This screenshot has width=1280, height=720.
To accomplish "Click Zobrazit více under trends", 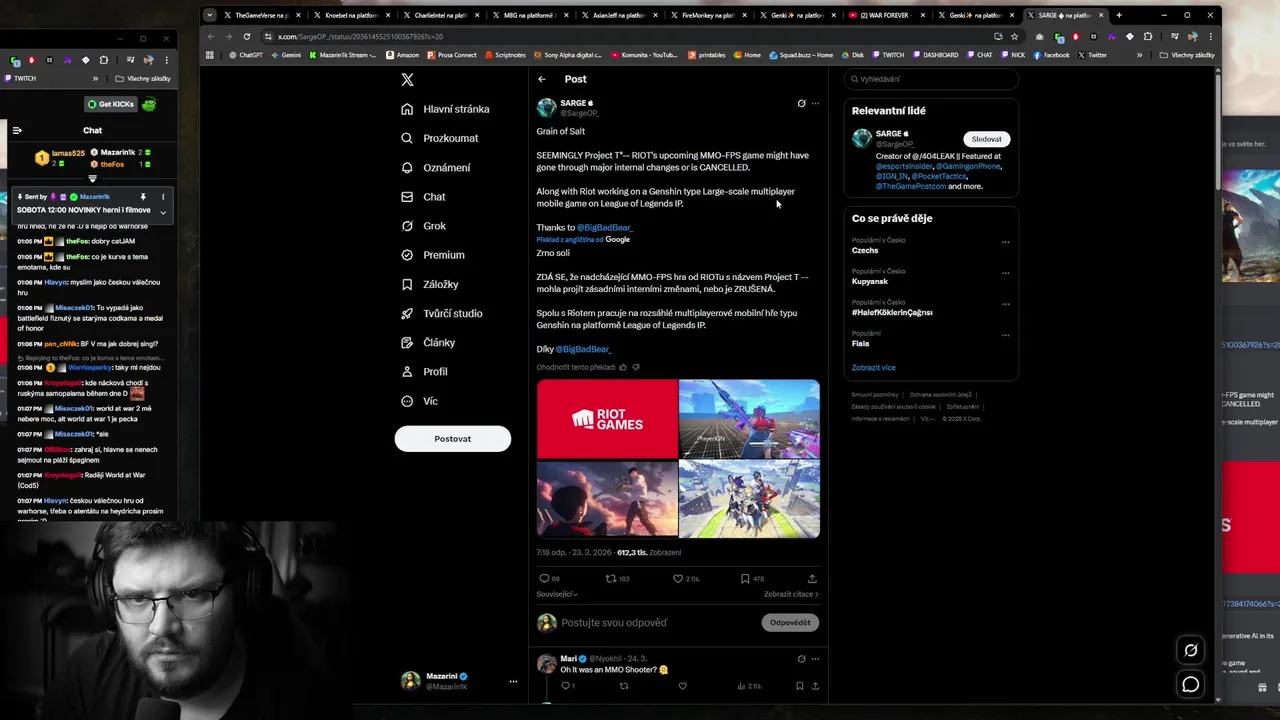I will [874, 368].
